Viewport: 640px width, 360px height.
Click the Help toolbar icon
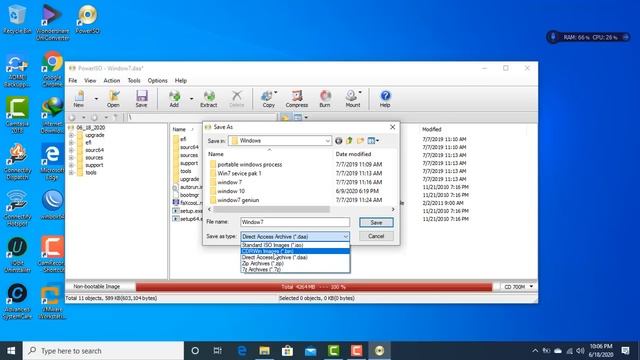385,99
